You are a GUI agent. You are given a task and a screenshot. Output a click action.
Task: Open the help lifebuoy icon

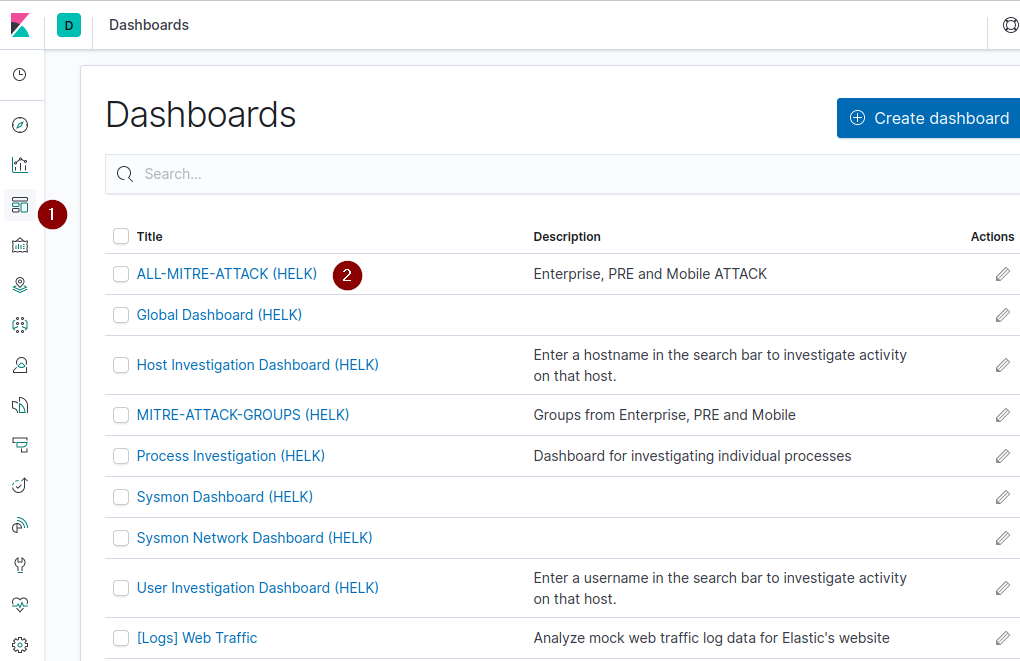[x=1010, y=25]
